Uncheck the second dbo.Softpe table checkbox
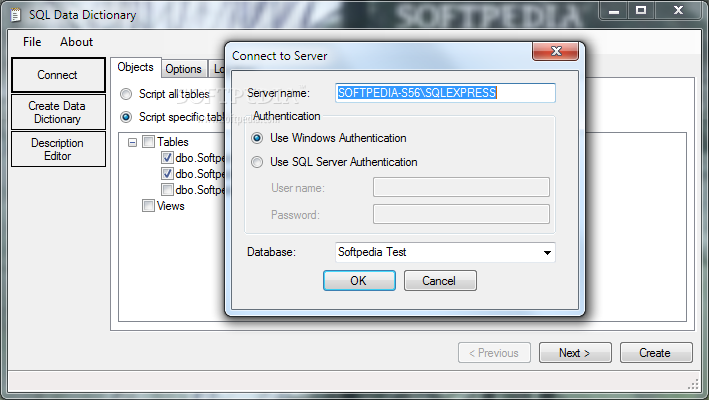This screenshot has width=709, height=400. (167, 174)
